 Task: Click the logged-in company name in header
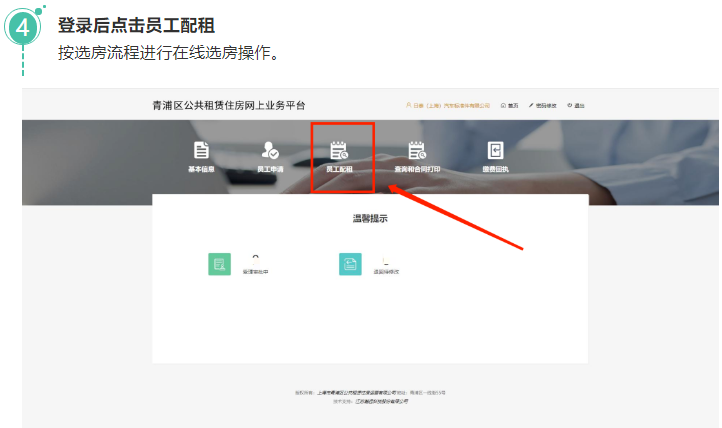click(x=450, y=105)
